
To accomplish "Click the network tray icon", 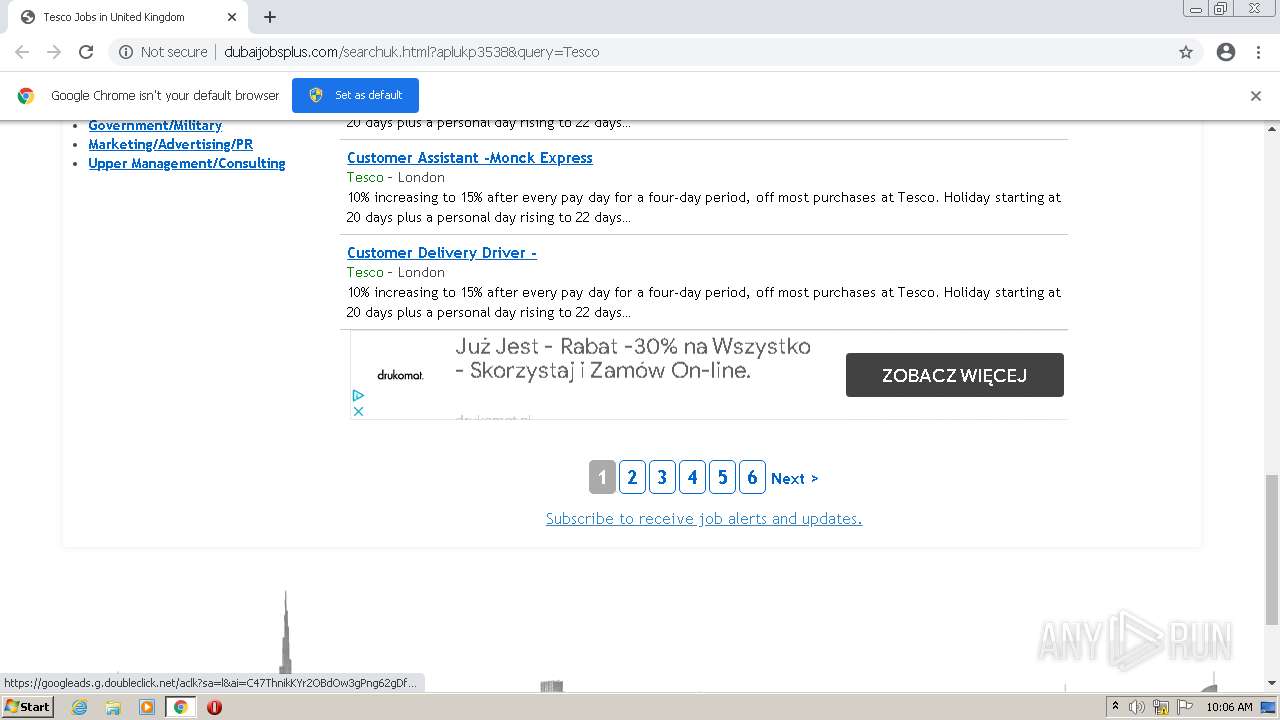I will pyautogui.click(x=1161, y=707).
